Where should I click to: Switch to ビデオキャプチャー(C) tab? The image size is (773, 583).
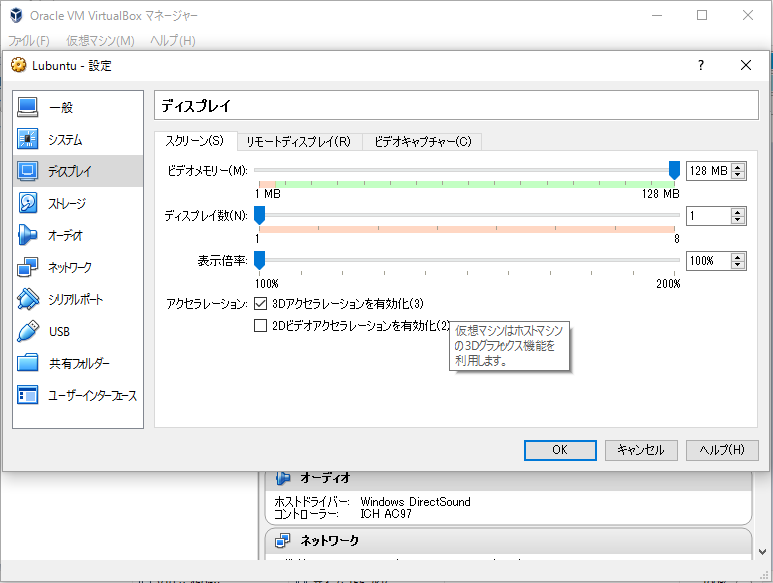pos(422,142)
